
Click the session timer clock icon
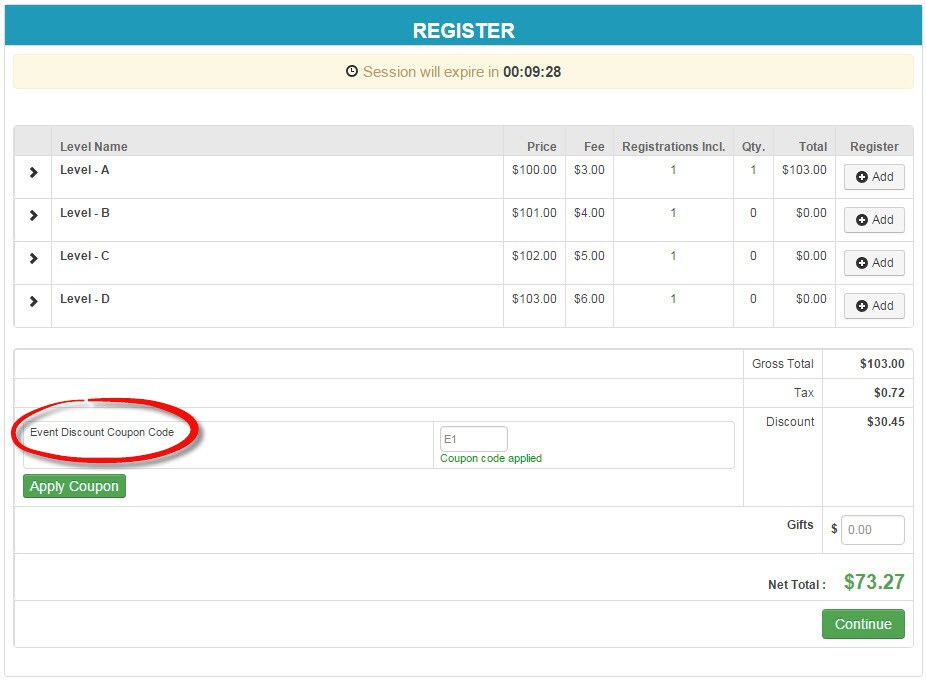[x=352, y=71]
